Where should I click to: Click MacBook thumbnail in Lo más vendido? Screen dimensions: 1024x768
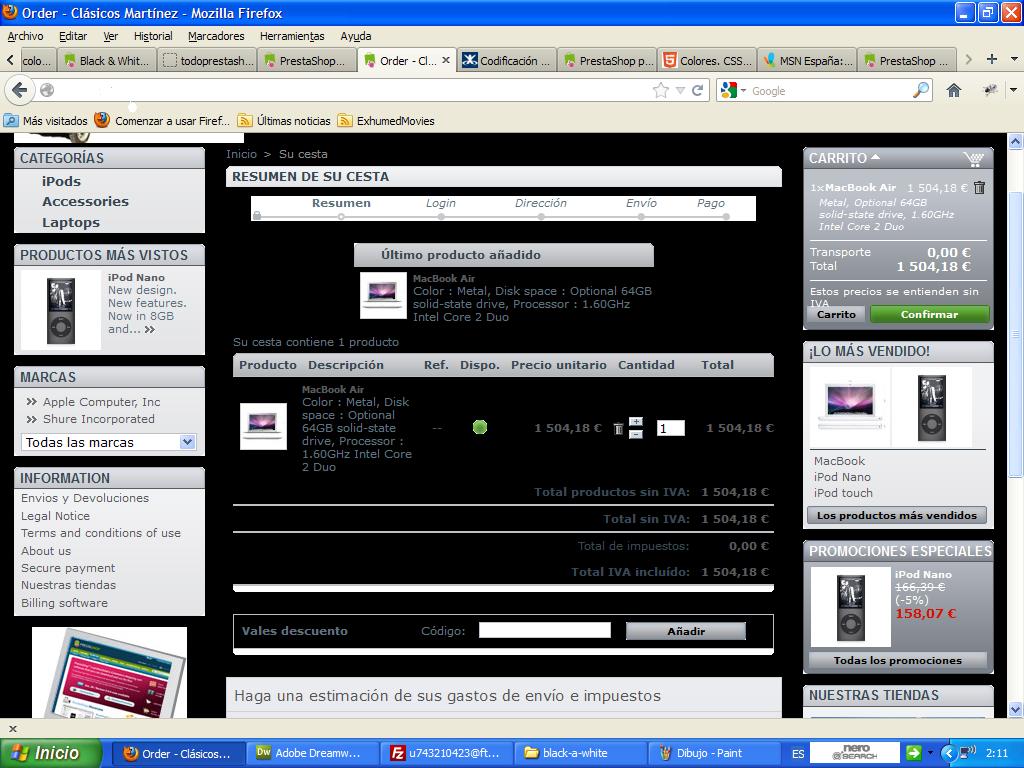pyautogui.click(x=850, y=406)
